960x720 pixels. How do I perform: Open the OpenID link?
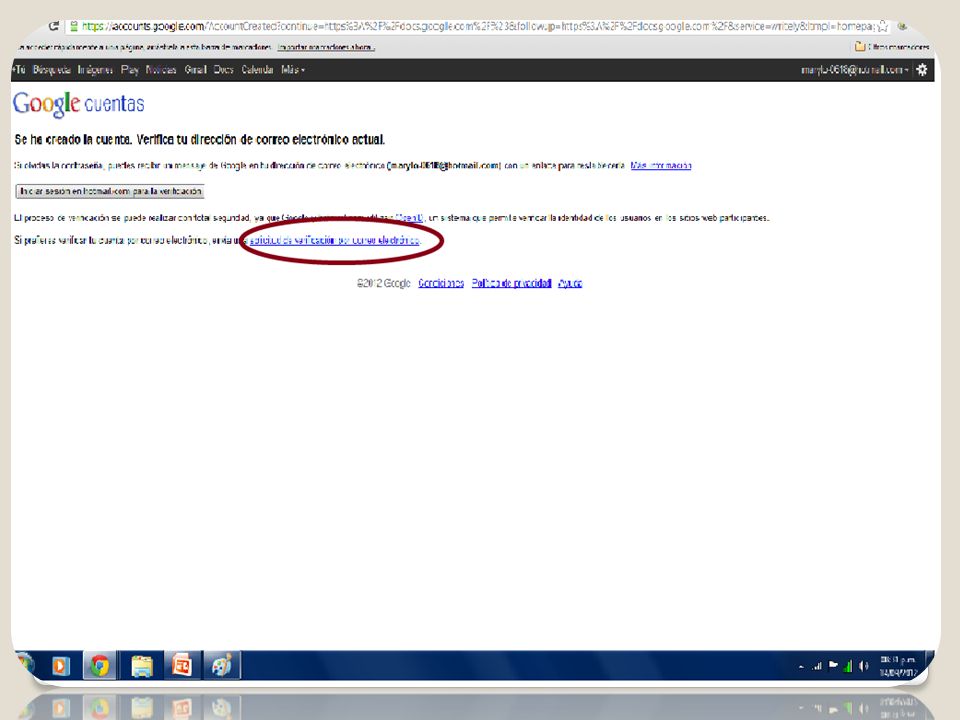(409, 217)
